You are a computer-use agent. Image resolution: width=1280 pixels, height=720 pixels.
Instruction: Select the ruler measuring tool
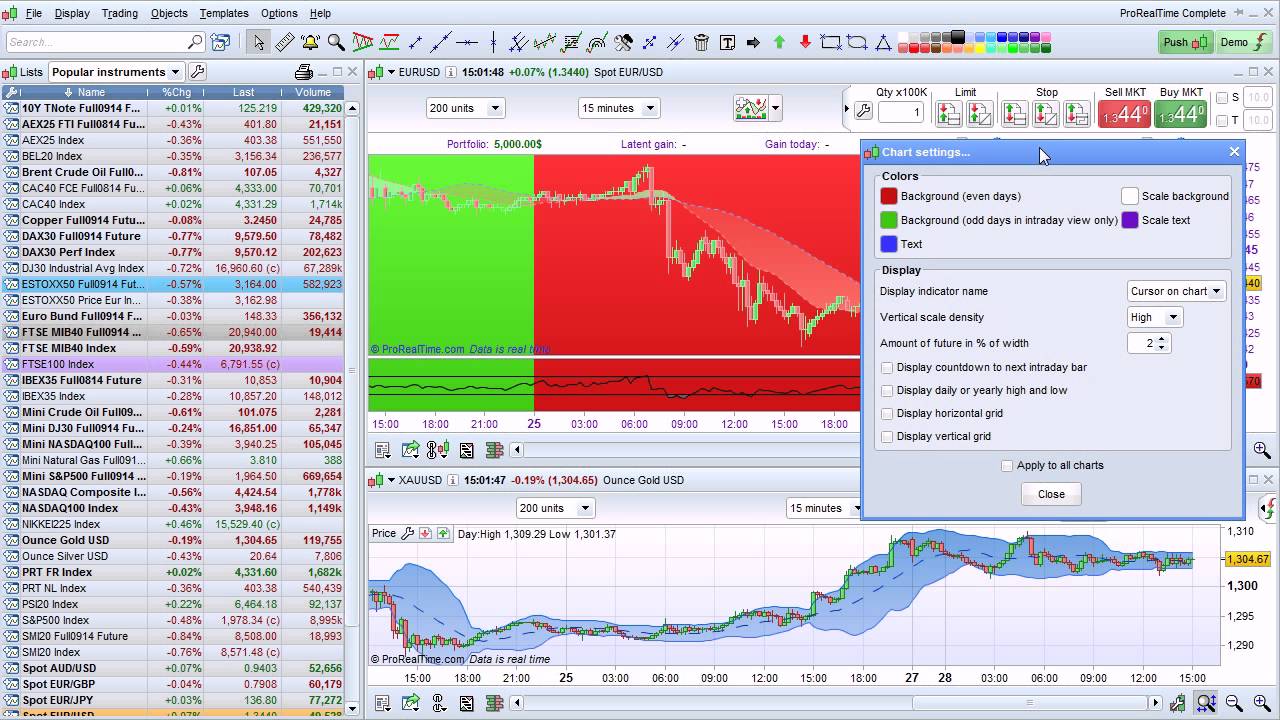pyautogui.click(x=284, y=42)
